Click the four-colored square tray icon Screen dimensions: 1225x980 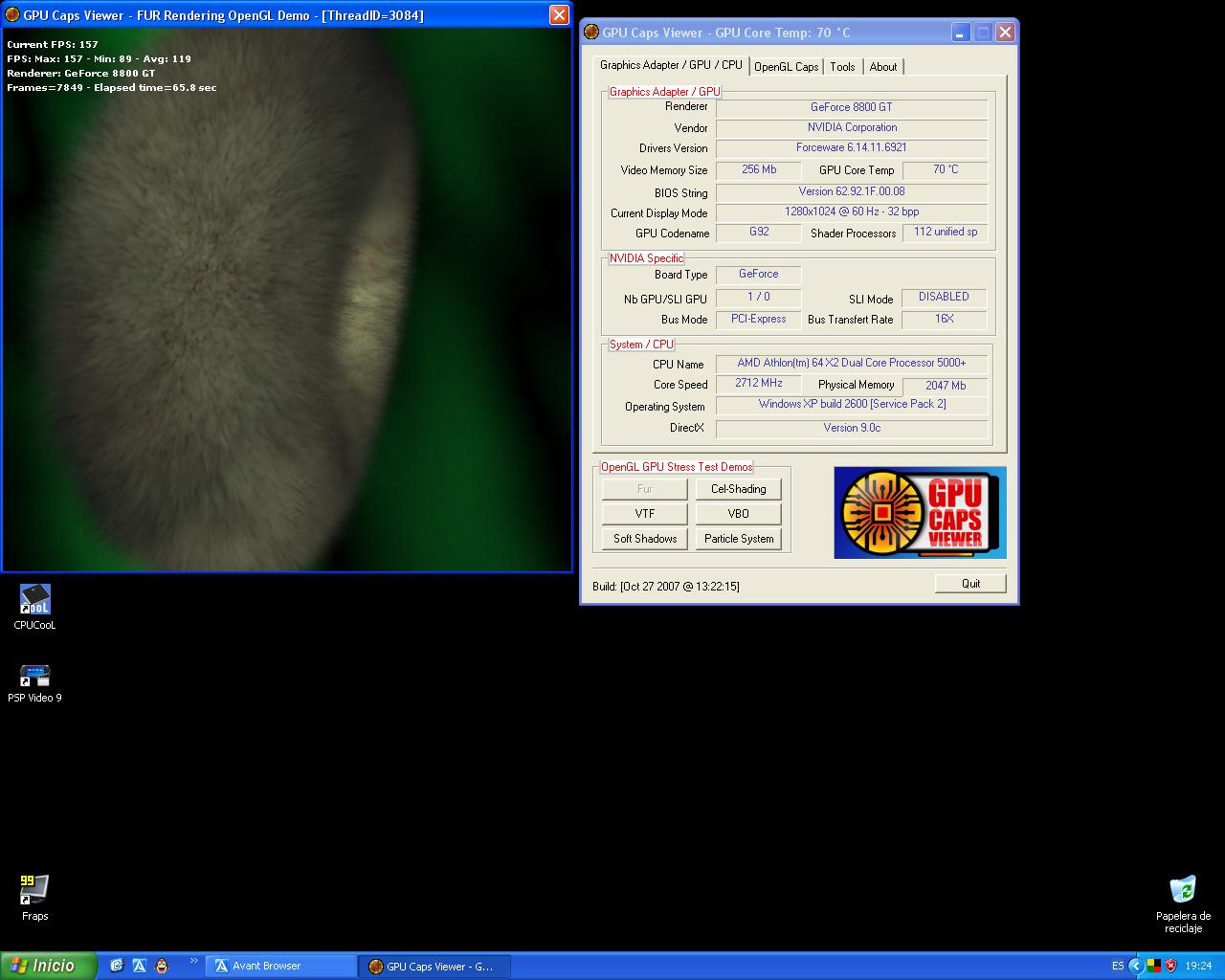click(1154, 966)
